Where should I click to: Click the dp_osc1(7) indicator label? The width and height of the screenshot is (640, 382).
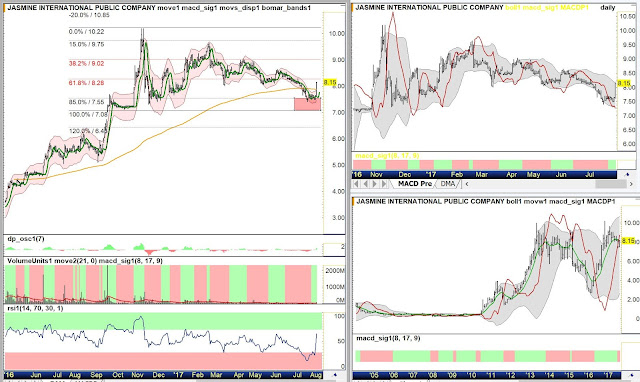(25, 239)
